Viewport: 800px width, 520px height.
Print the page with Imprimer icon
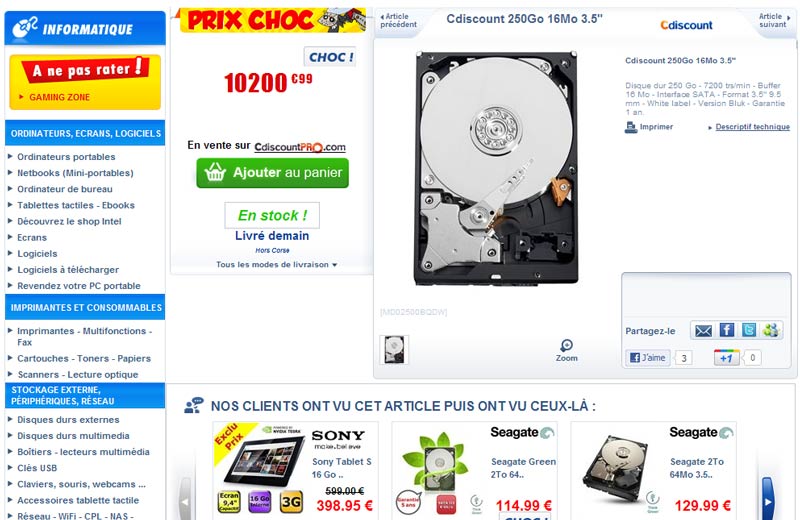pos(631,127)
